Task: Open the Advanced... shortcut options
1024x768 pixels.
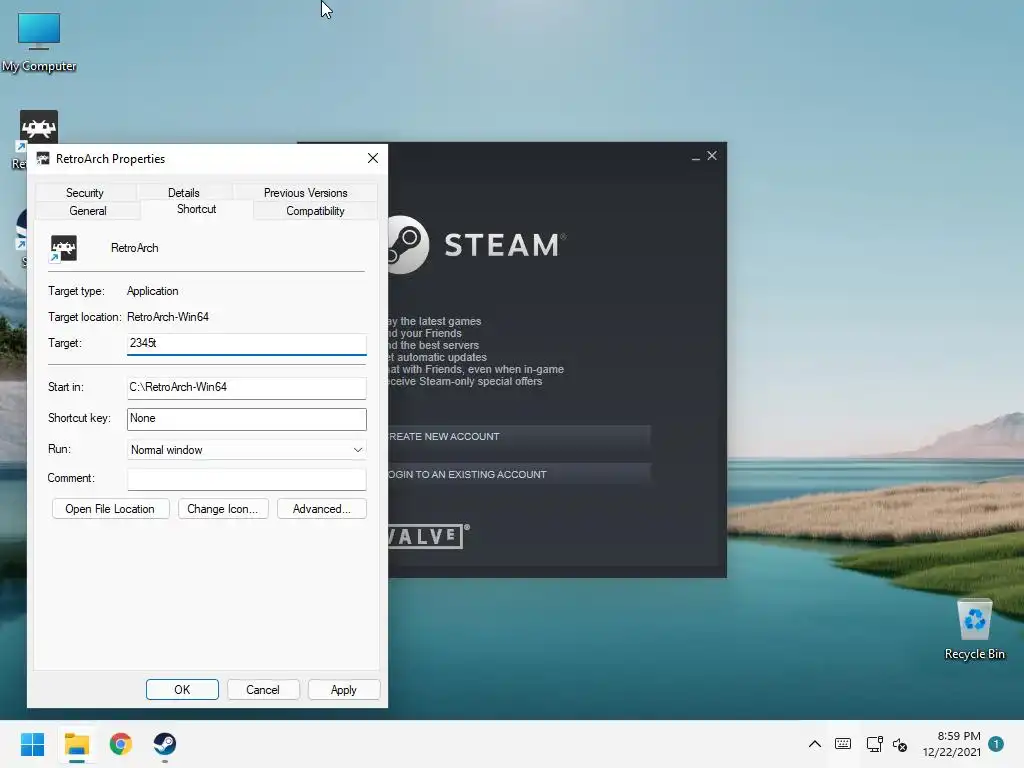Action: tap(321, 509)
